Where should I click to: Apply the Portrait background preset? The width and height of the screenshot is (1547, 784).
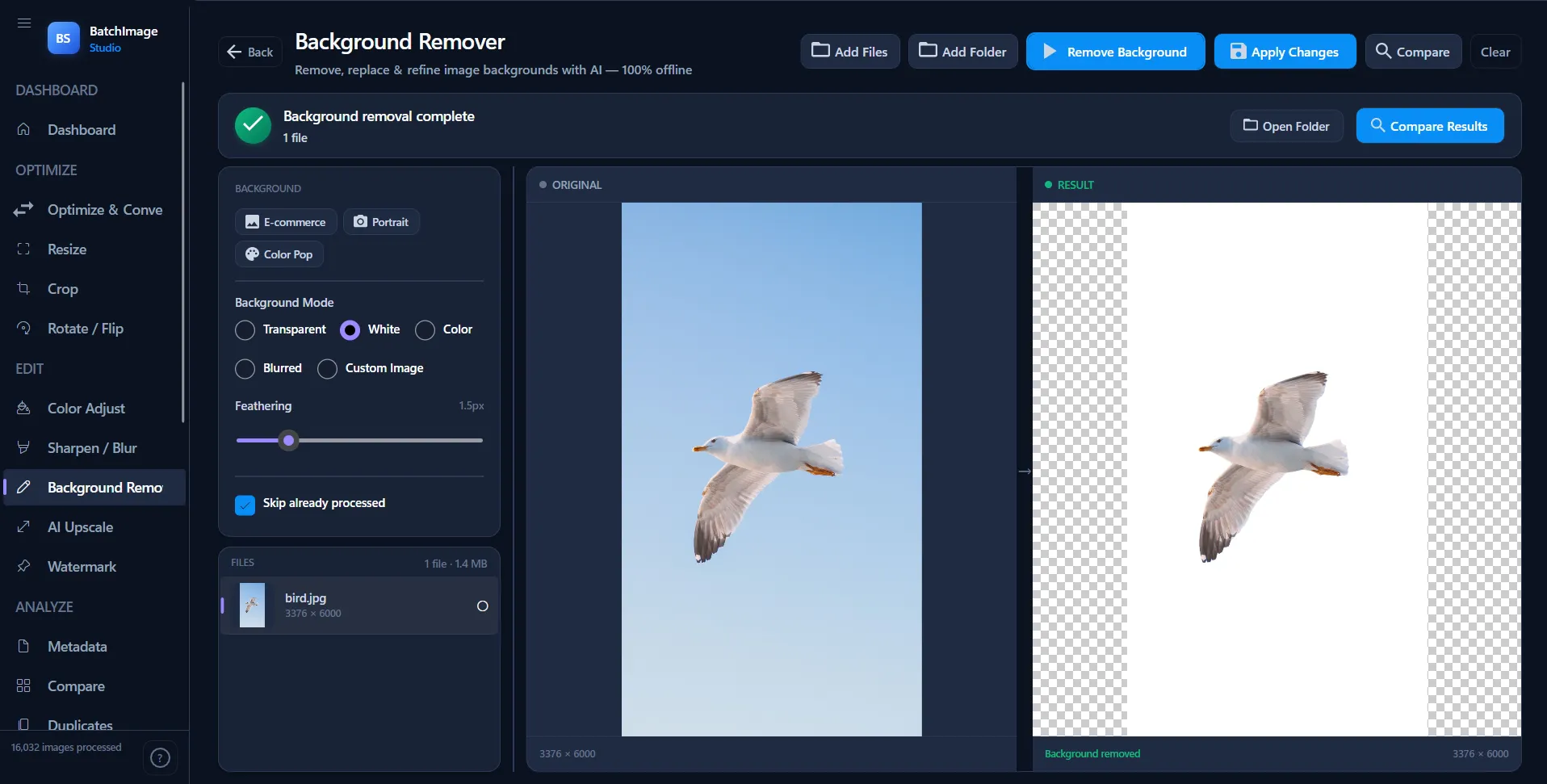(381, 221)
